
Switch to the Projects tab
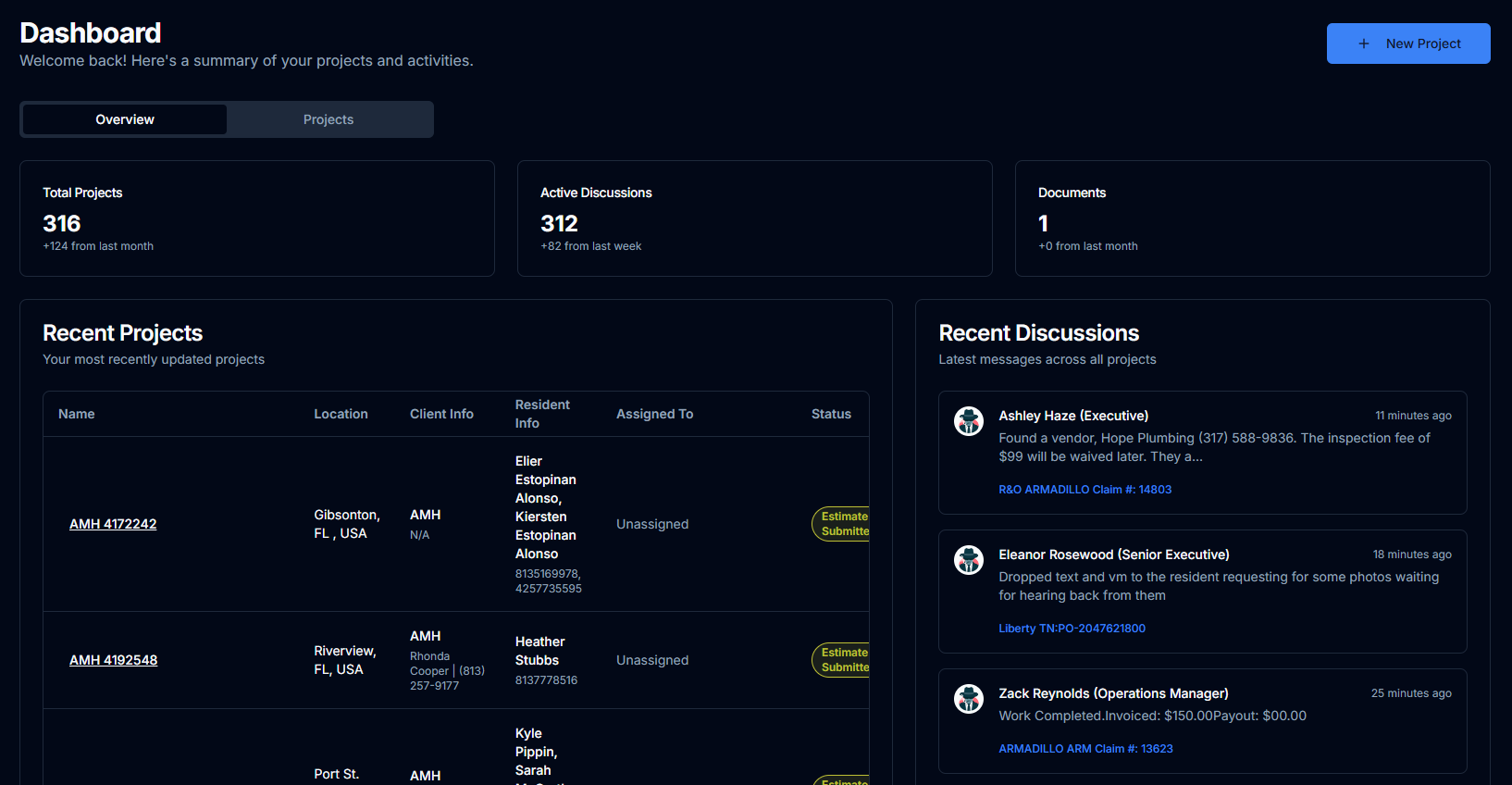pyautogui.click(x=328, y=119)
